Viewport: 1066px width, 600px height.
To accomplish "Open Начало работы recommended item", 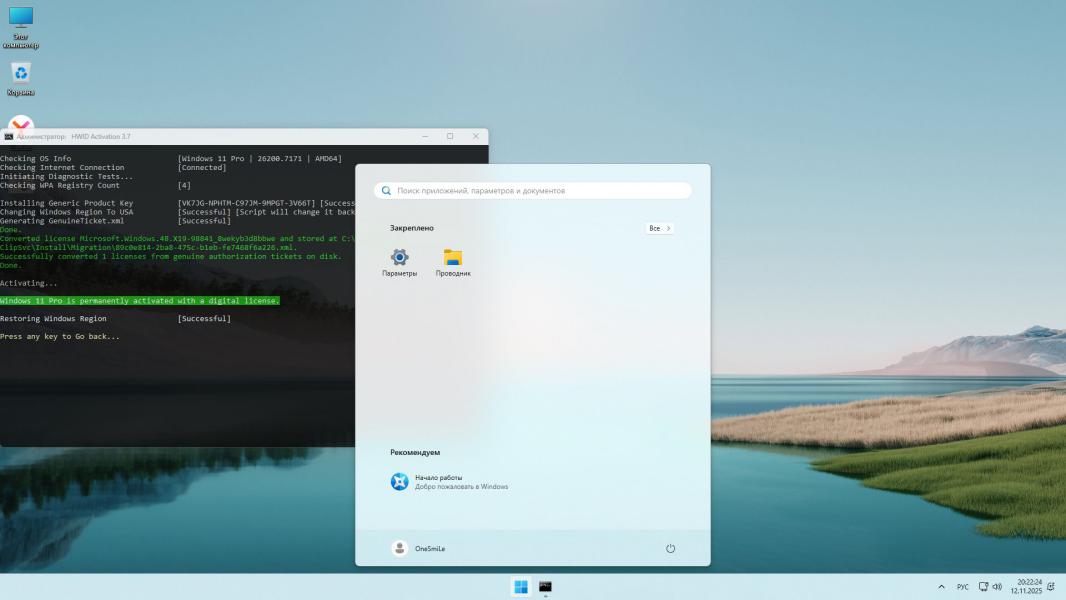I will click(x=450, y=482).
